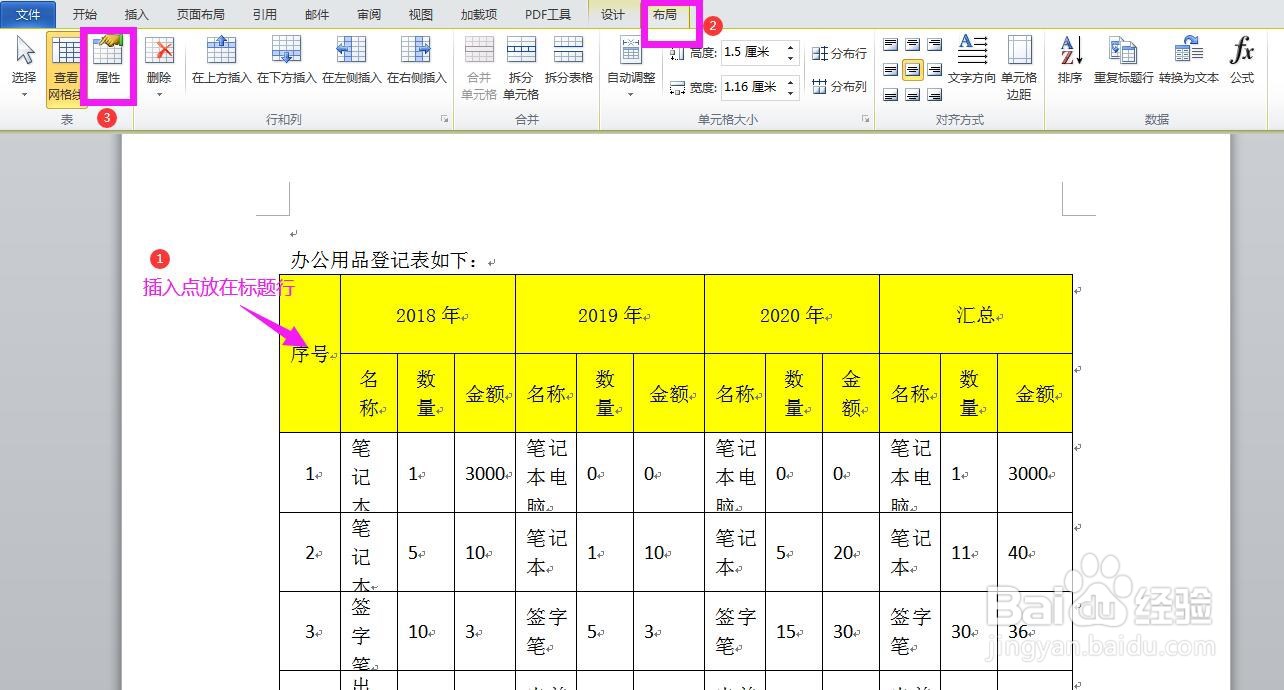Open the 审阅 (Review) ribbon tab
This screenshot has width=1284, height=690.
click(368, 14)
